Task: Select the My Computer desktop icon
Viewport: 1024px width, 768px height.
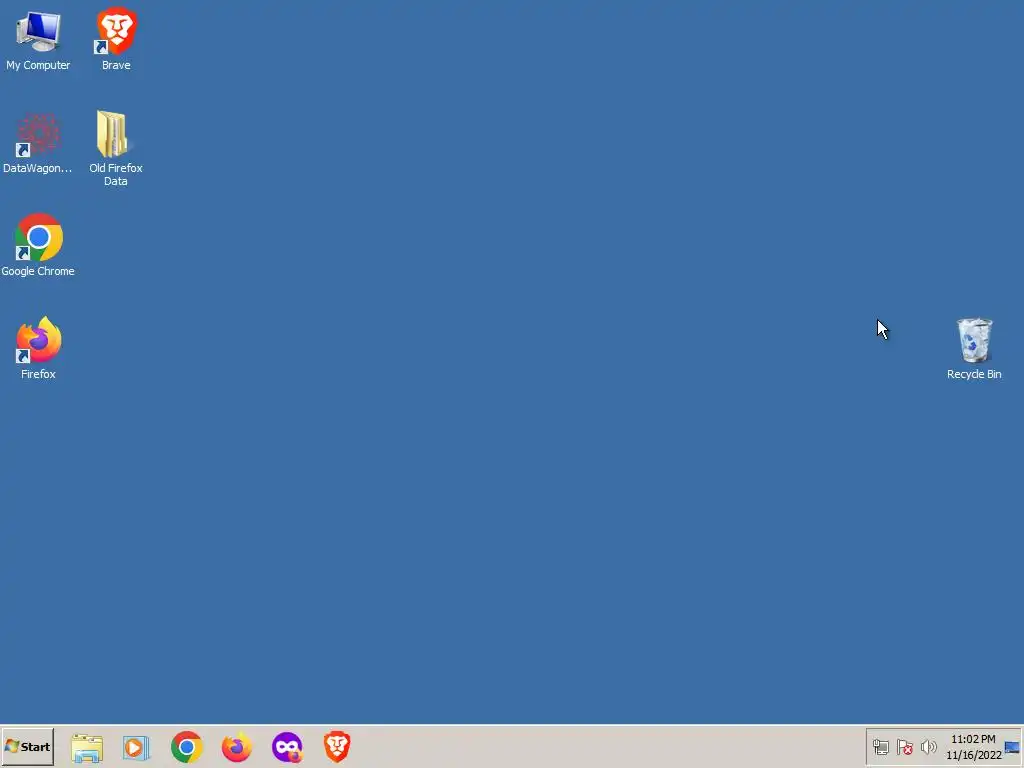Action: tap(38, 39)
